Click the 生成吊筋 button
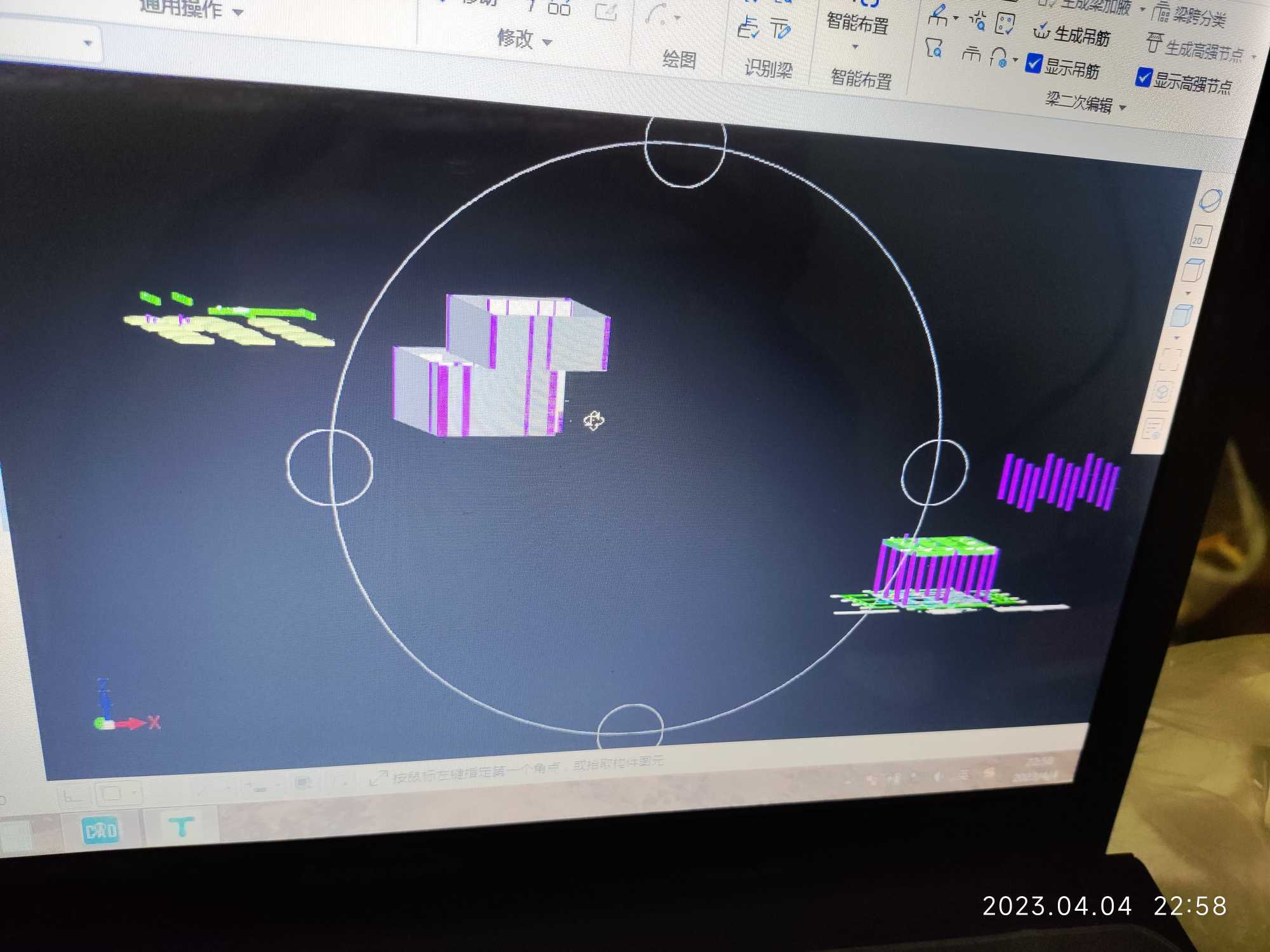 [1072, 34]
